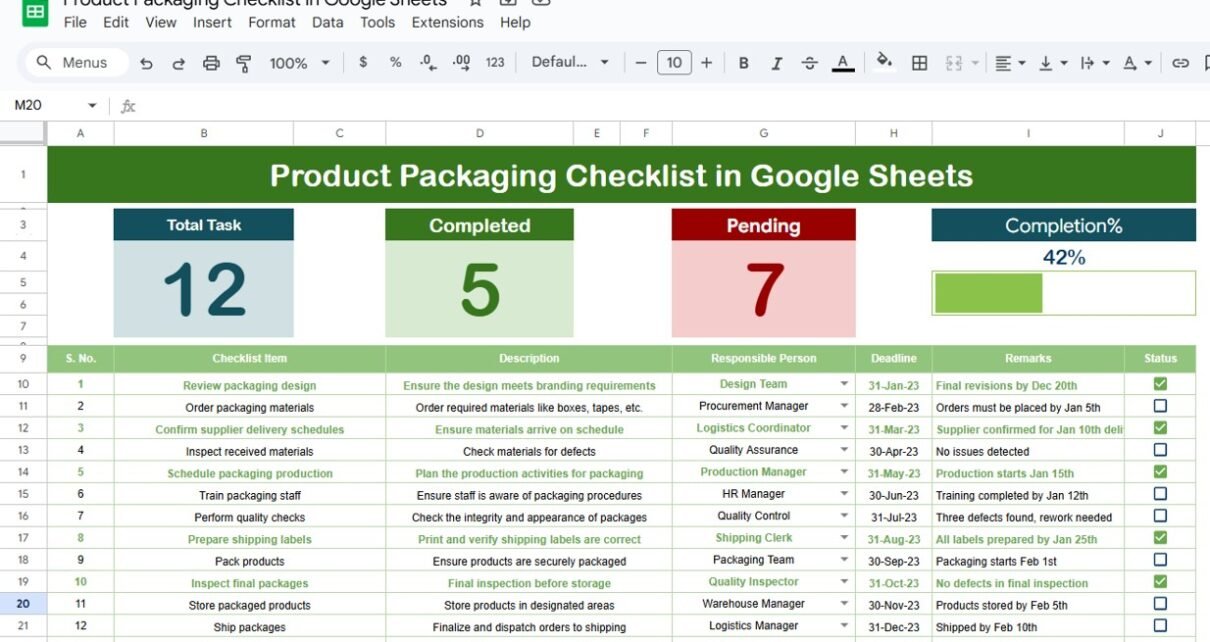Viewport: 1210px width, 642px height.
Task: Check the Ship packages status box
Action: coord(1160,626)
